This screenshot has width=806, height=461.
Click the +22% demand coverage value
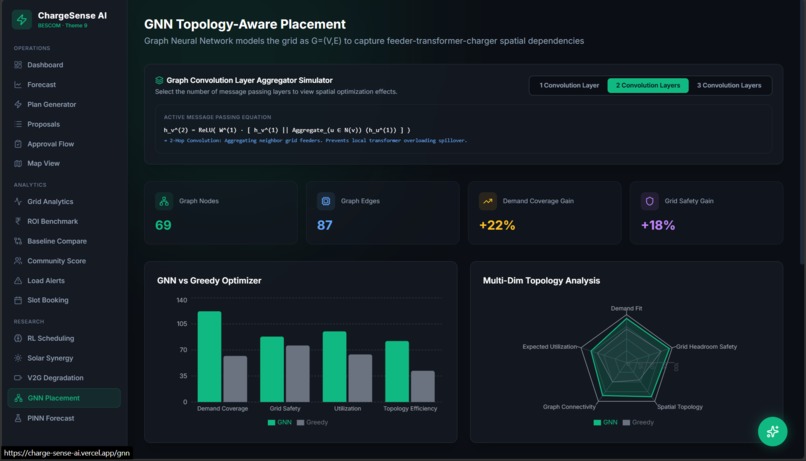click(x=497, y=225)
